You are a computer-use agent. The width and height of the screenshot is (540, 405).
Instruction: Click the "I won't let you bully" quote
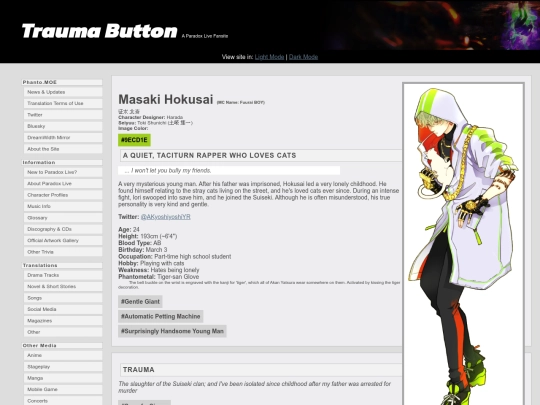[229, 170]
